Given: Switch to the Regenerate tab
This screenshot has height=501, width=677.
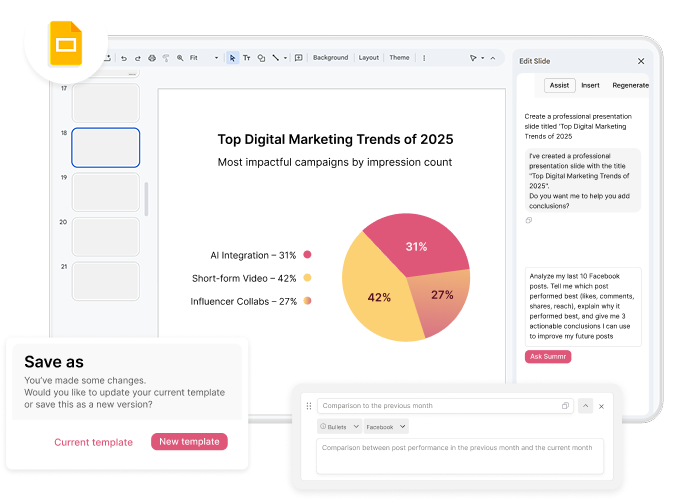Looking at the screenshot, I should [630, 85].
